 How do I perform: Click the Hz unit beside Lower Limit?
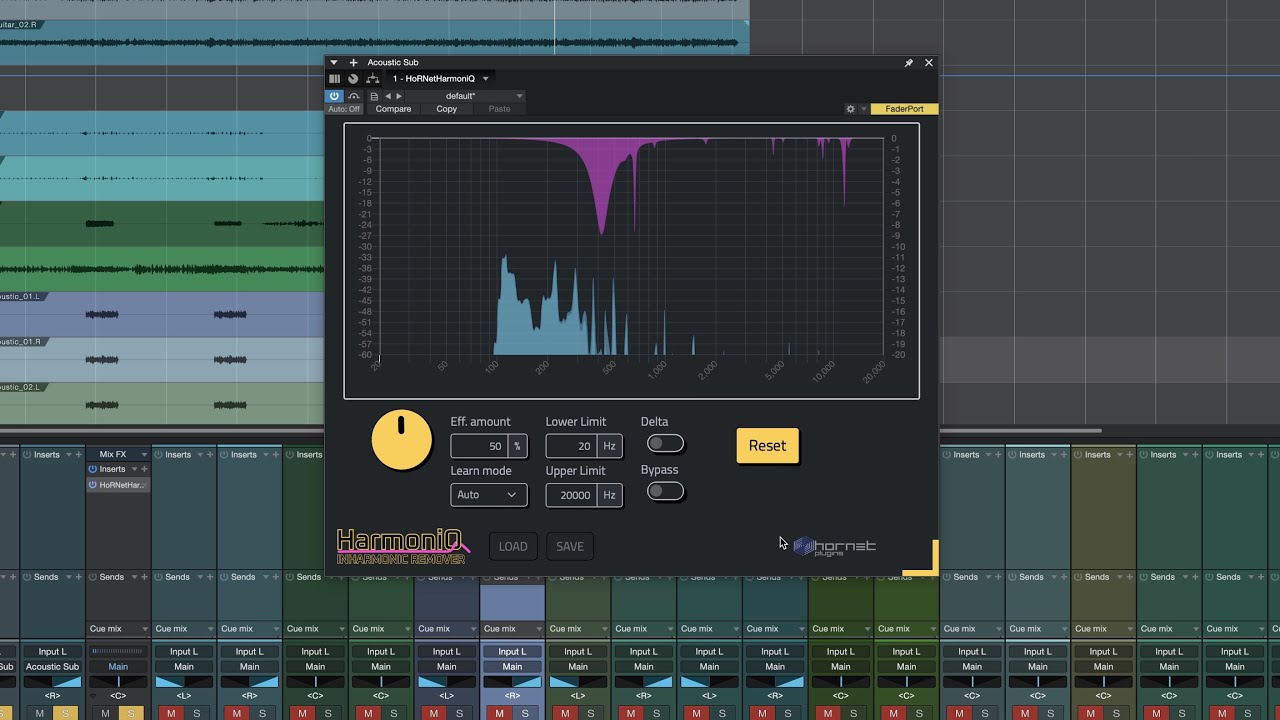tap(609, 446)
